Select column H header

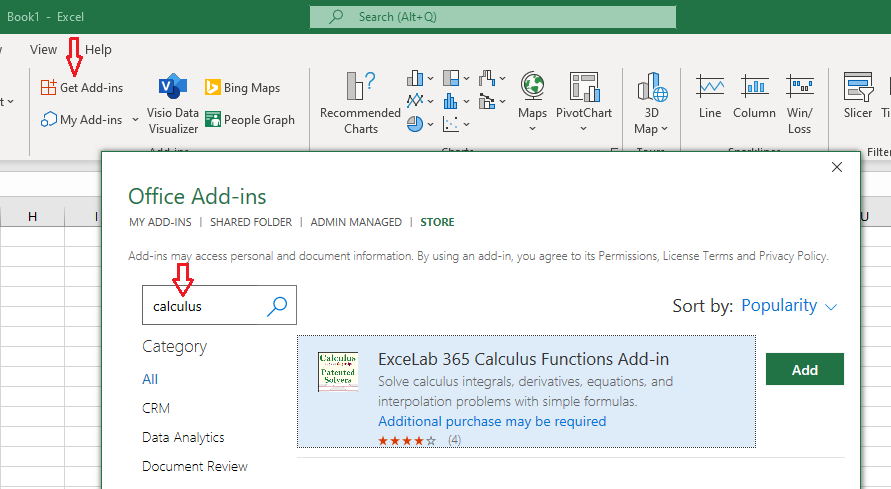pyautogui.click(x=32, y=216)
